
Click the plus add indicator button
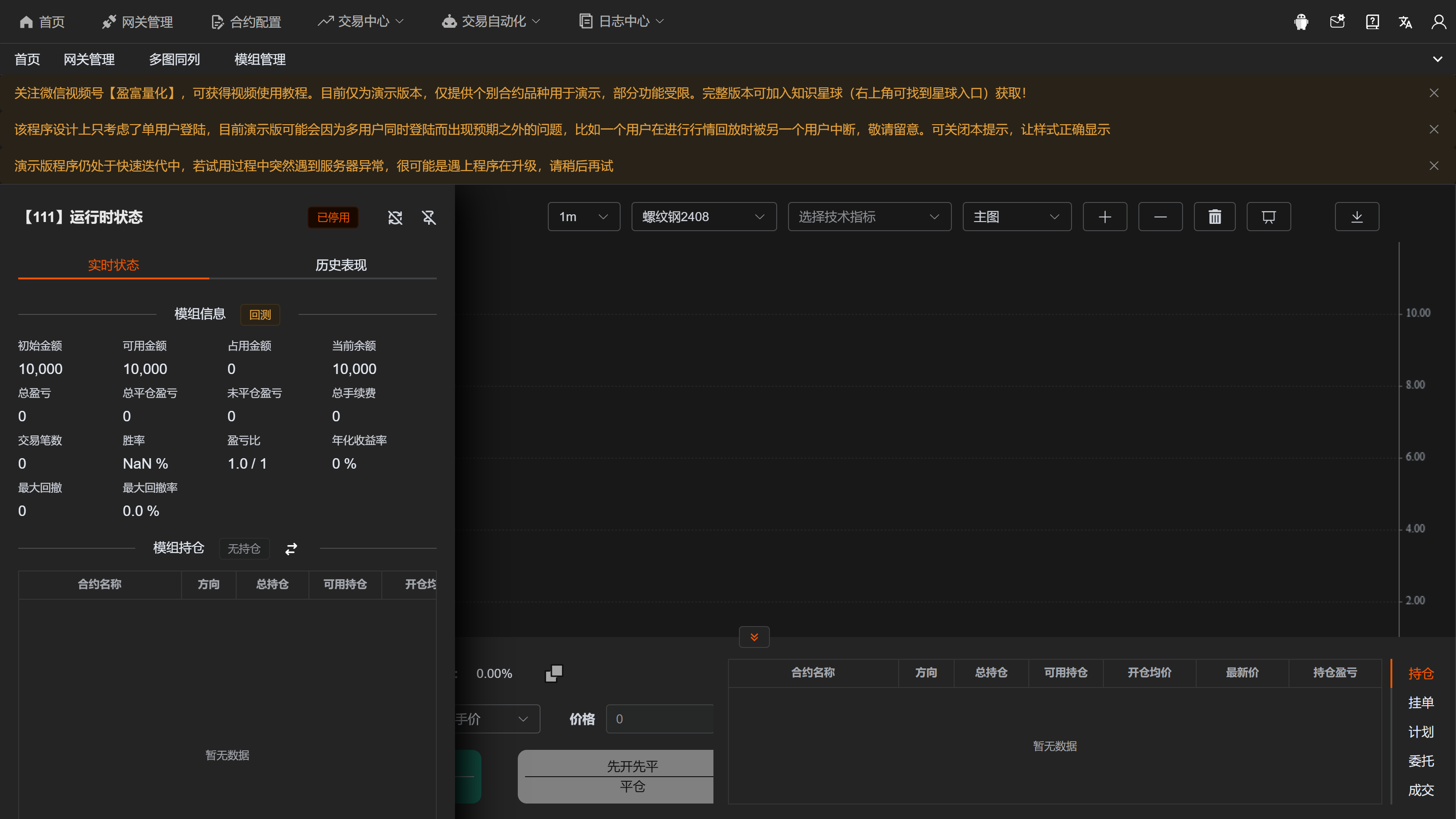1104,217
